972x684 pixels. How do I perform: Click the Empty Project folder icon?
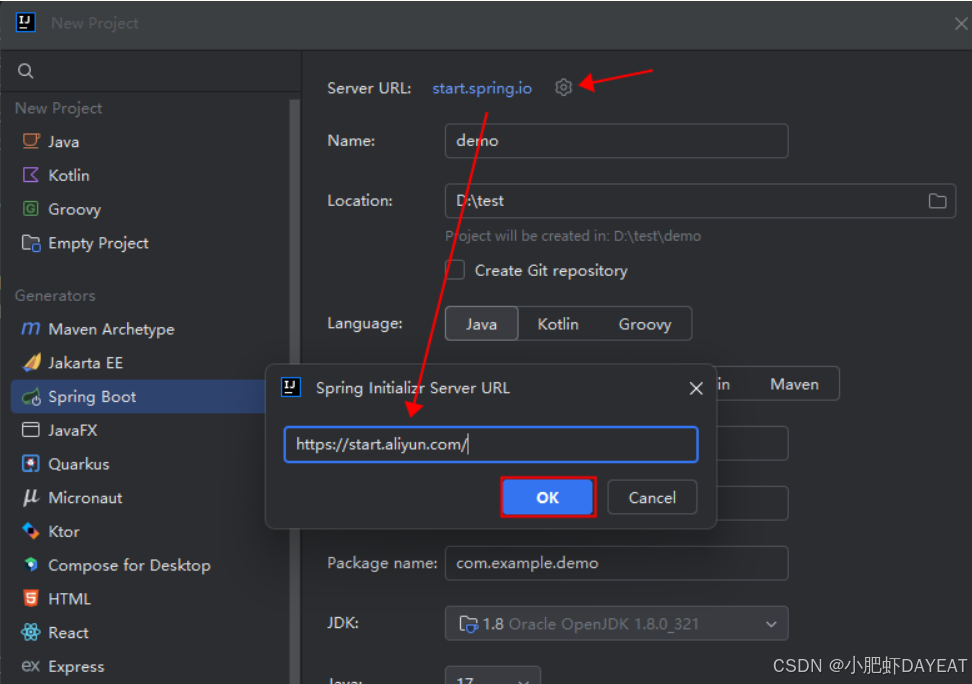31,242
